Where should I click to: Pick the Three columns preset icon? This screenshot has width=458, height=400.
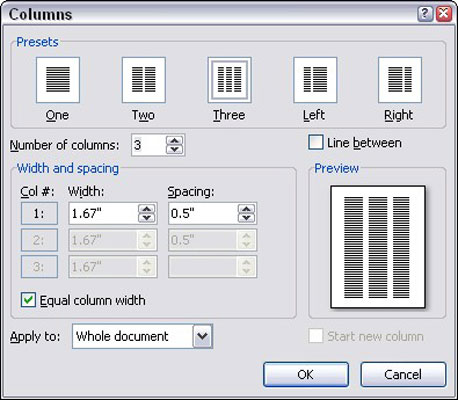229,80
